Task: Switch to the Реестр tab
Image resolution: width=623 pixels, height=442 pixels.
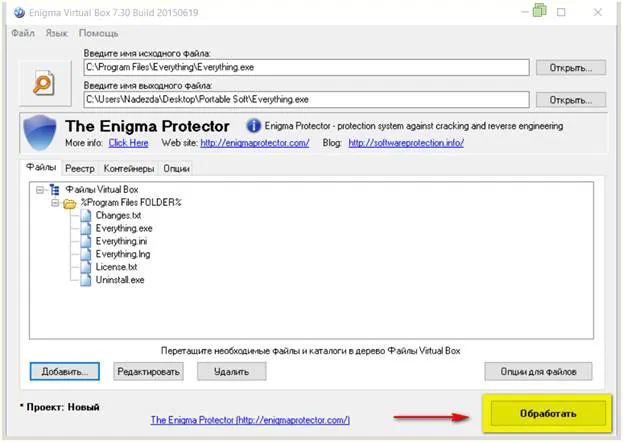Action: pos(80,169)
